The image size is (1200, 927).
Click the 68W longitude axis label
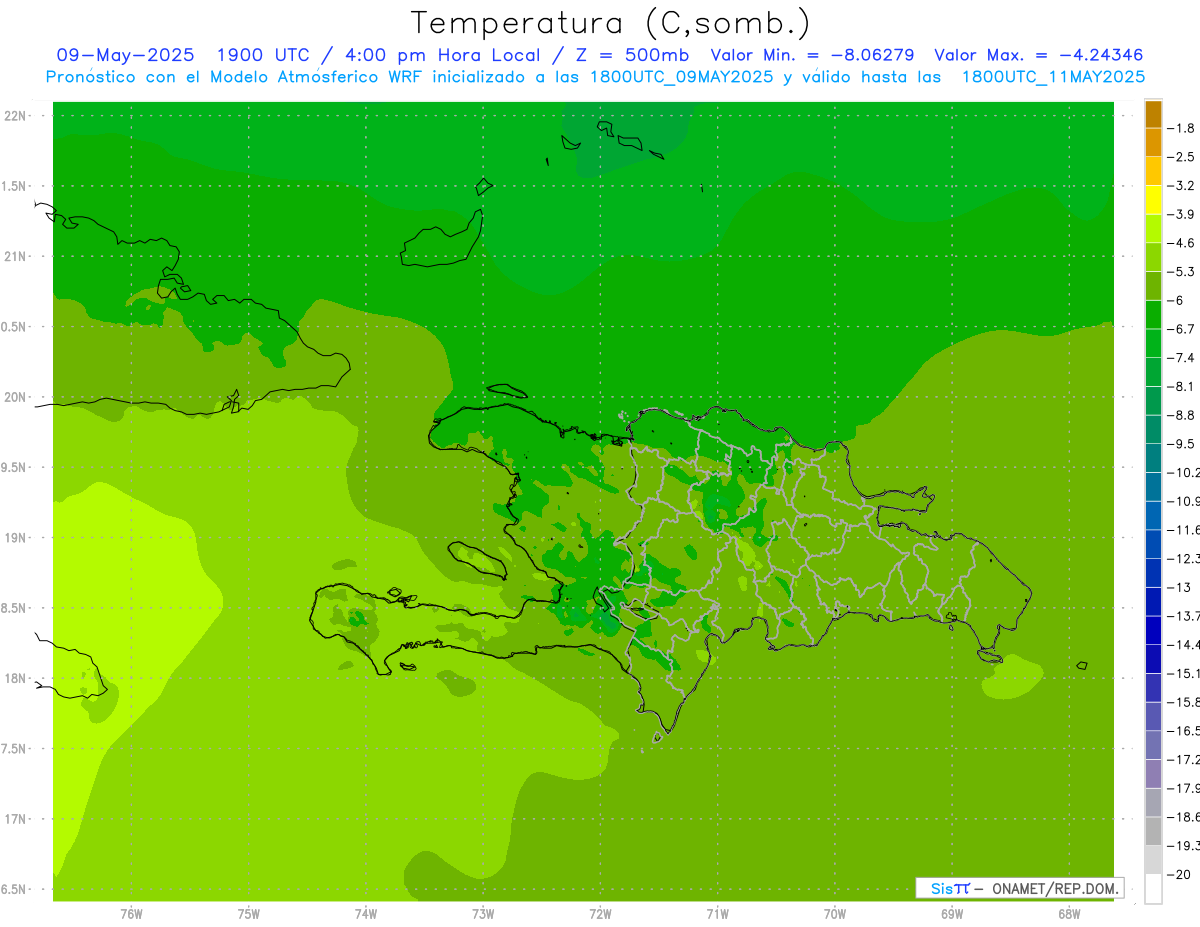pyautogui.click(x=1069, y=914)
